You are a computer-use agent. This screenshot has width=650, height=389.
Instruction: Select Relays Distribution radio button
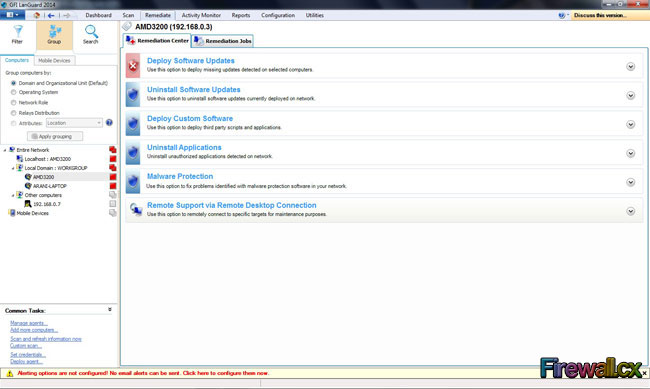[14, 113]
